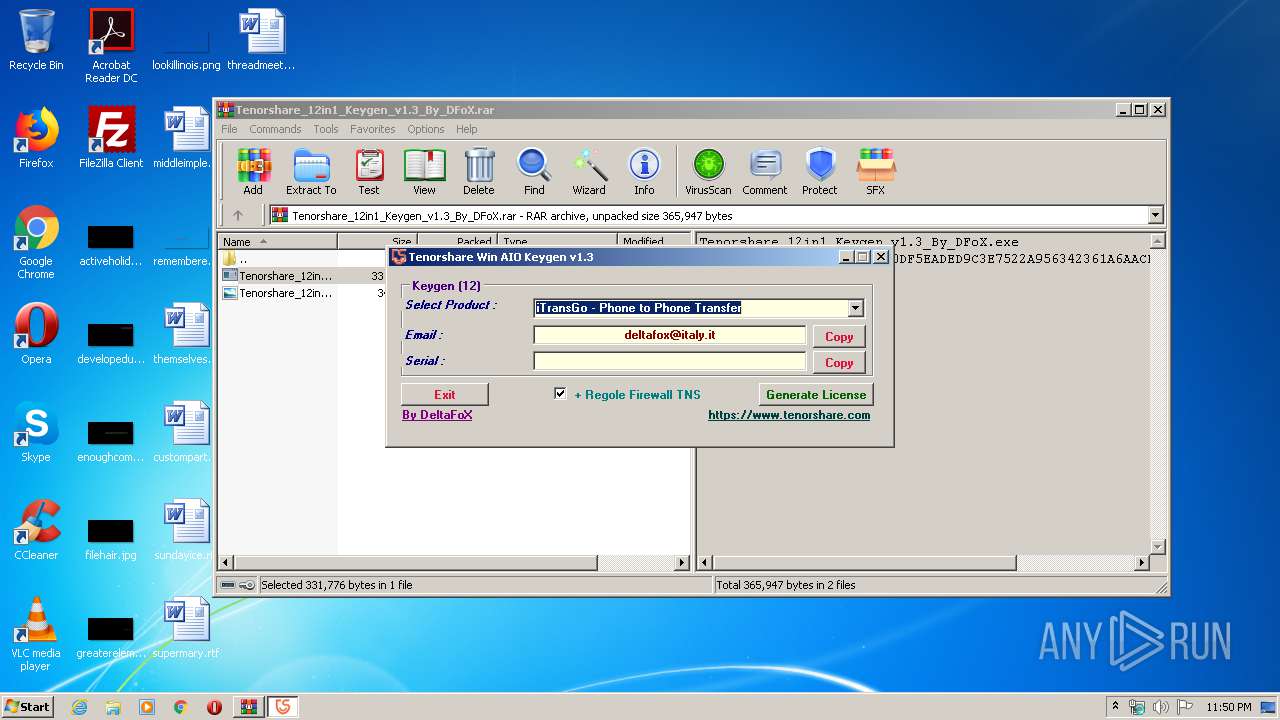1280x720 pixels.
Task: Open the Favorites menu
Action: click(372, 129)
